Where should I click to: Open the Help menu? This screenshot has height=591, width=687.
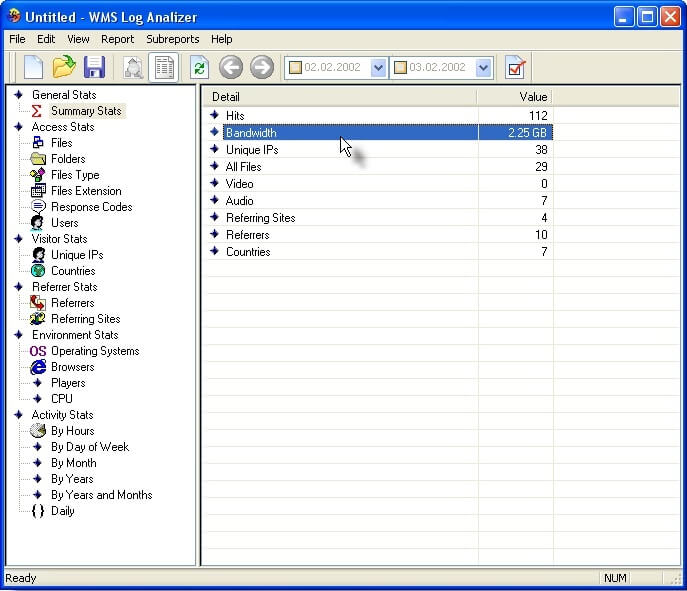[221, 39]
